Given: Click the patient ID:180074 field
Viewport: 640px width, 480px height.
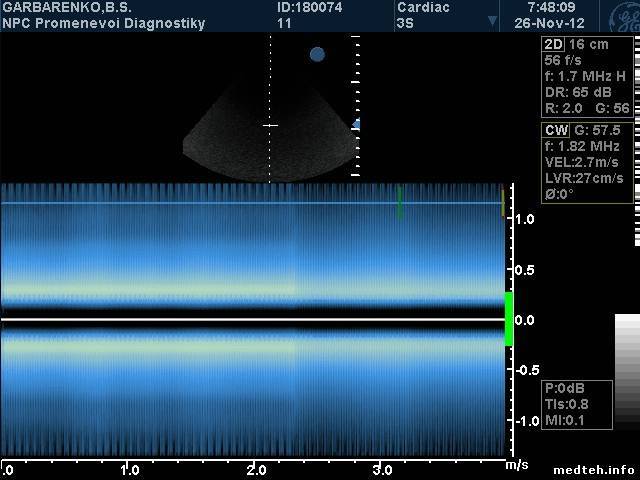Looking at the screenshot, I should click(307, 8).
